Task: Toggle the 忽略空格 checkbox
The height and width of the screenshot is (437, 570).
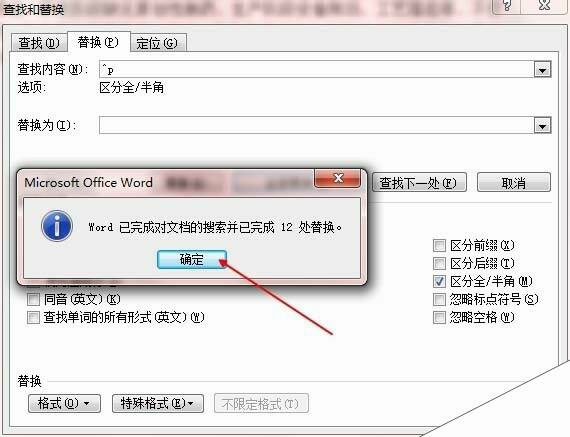Action: coord(439,317)
